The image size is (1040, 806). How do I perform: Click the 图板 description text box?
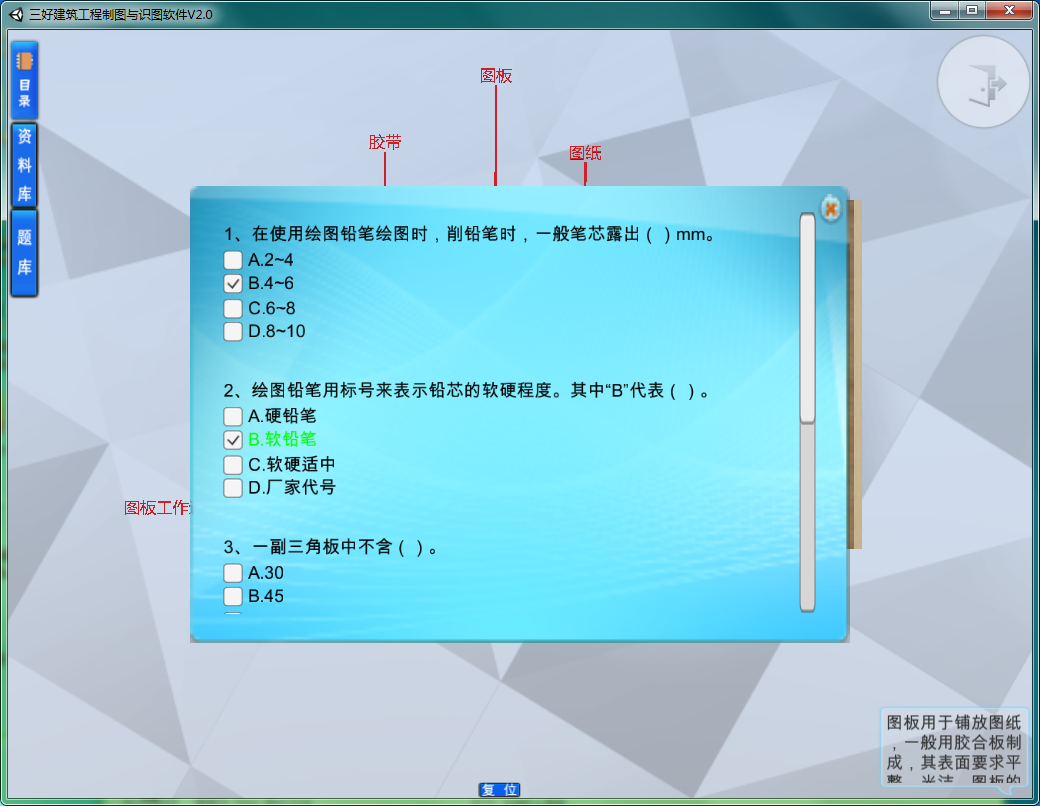click(x=953, y=748)
